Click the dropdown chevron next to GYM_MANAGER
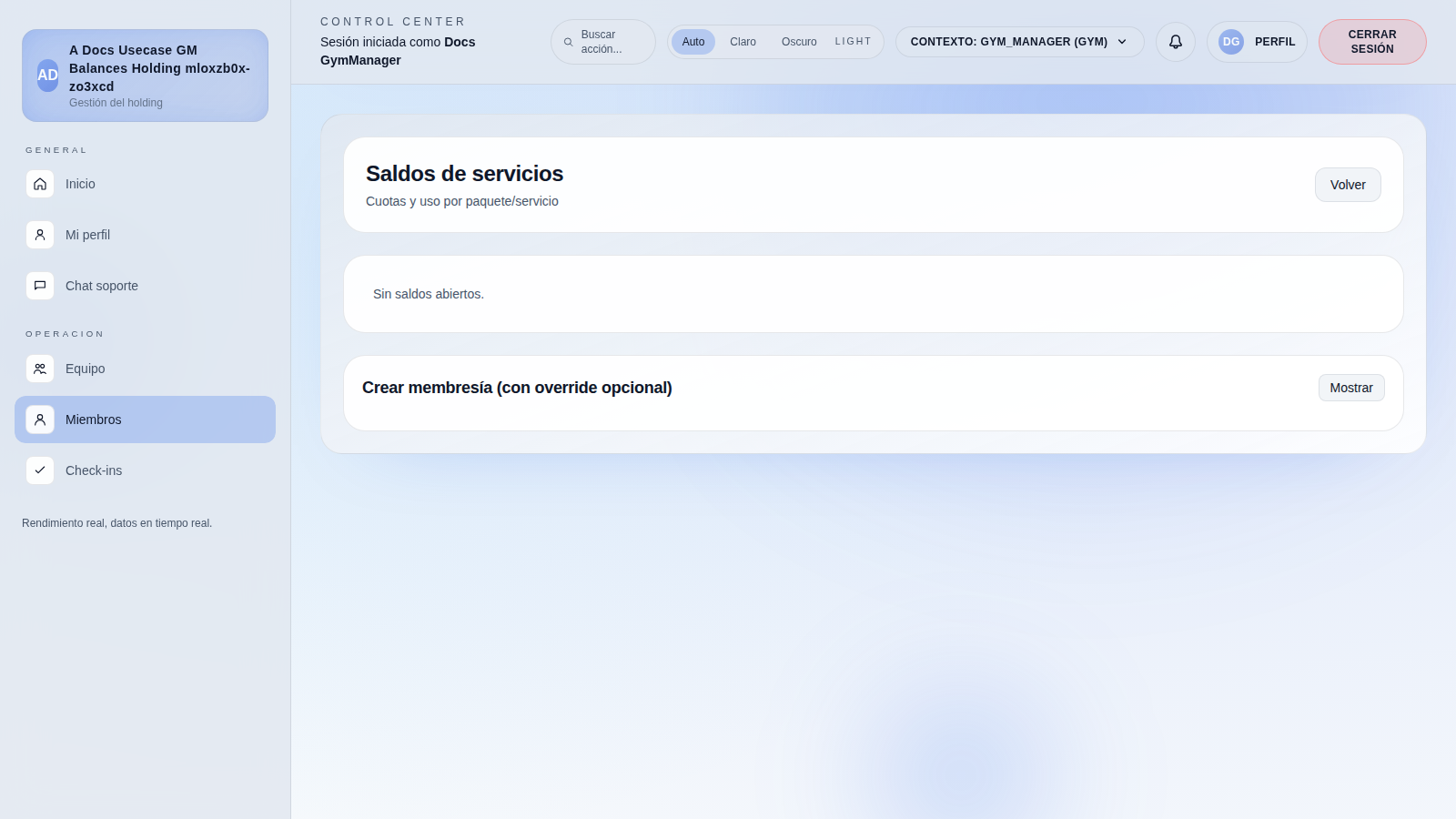This screenshot has height=819, width=1456. pos(1124,41)
